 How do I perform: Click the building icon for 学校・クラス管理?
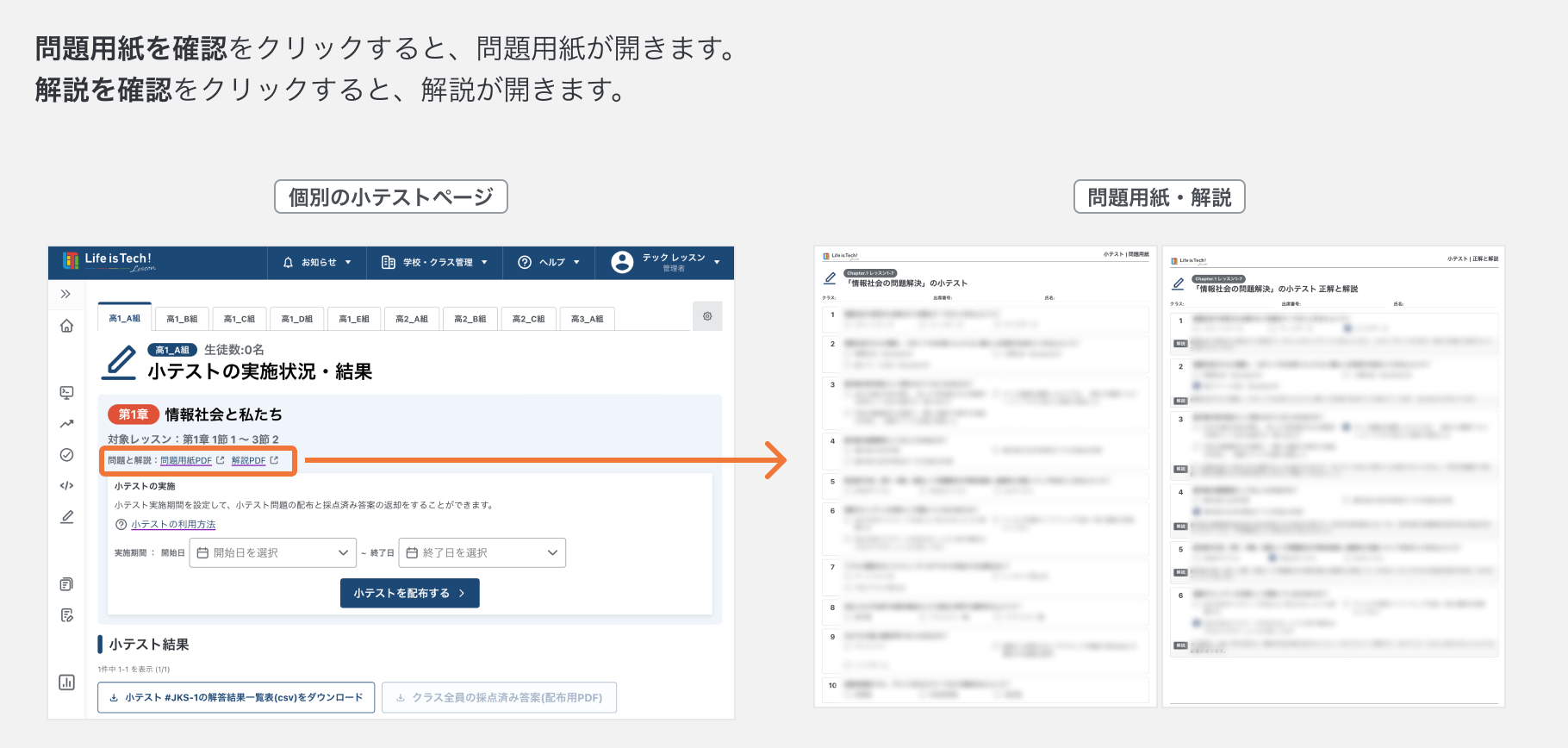tap(389, 262)
